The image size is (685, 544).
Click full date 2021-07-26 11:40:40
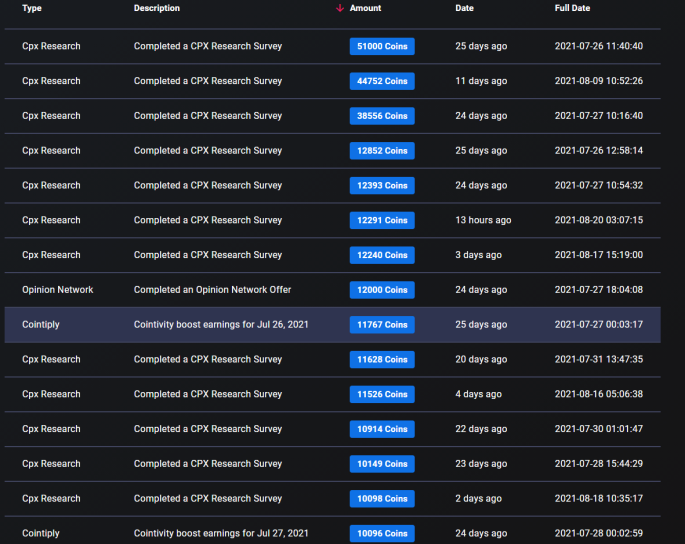[599, 46]
